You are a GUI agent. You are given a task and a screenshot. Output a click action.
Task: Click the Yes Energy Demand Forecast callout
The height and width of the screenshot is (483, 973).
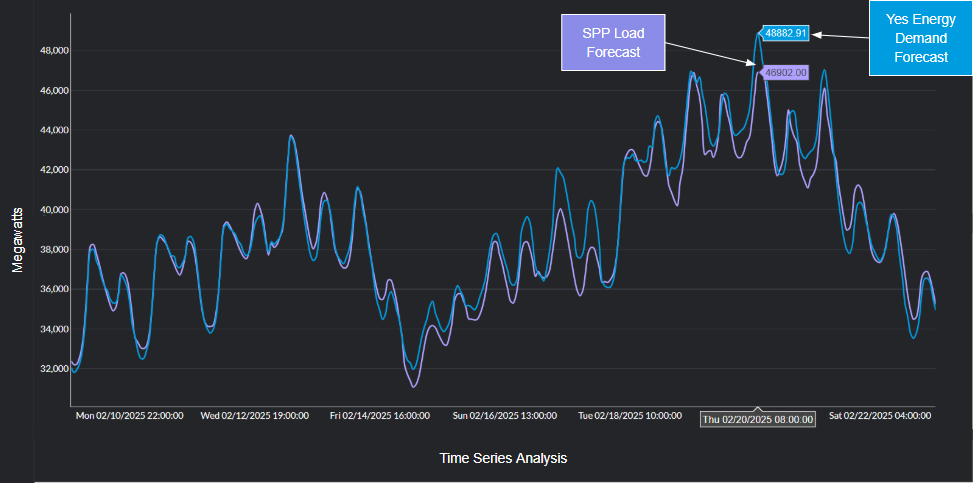point(920,38)
